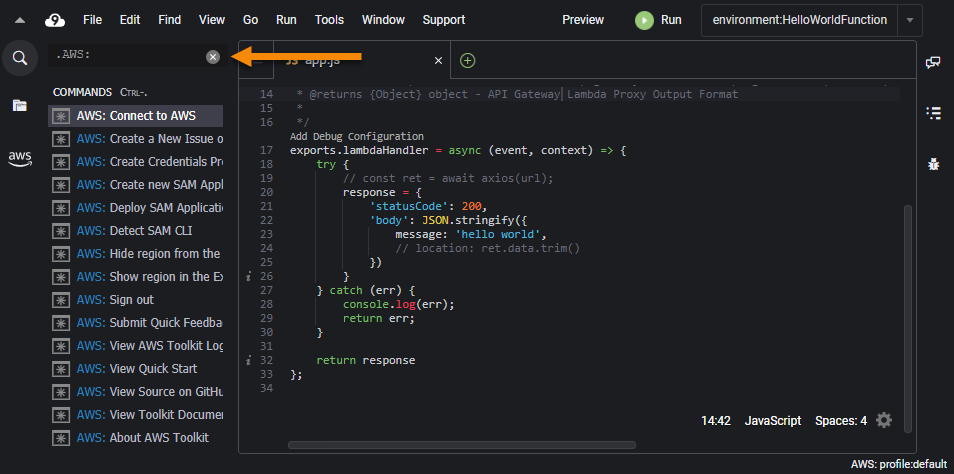Click the icon beside AWS: Sign out

[x=60, y=300]
